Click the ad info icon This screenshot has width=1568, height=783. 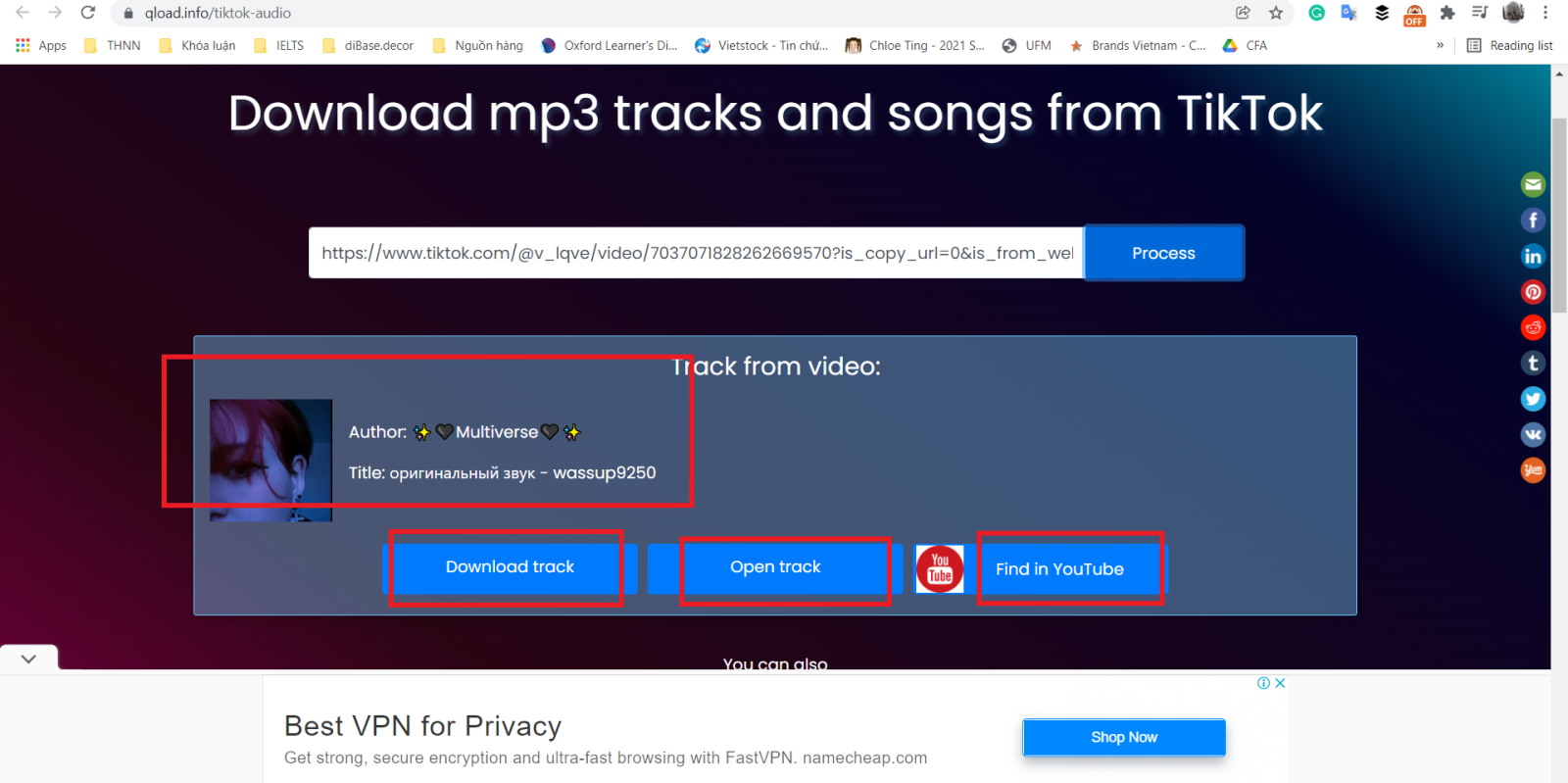pyautogui.click(x=1264, y=683)
